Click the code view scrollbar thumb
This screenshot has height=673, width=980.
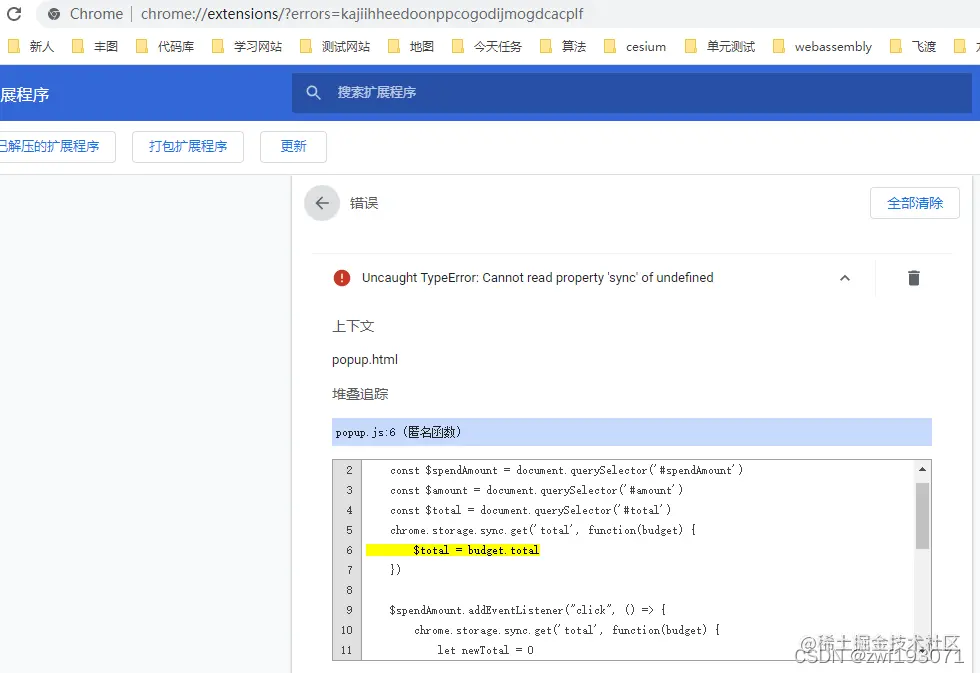(x=922, y=516)
